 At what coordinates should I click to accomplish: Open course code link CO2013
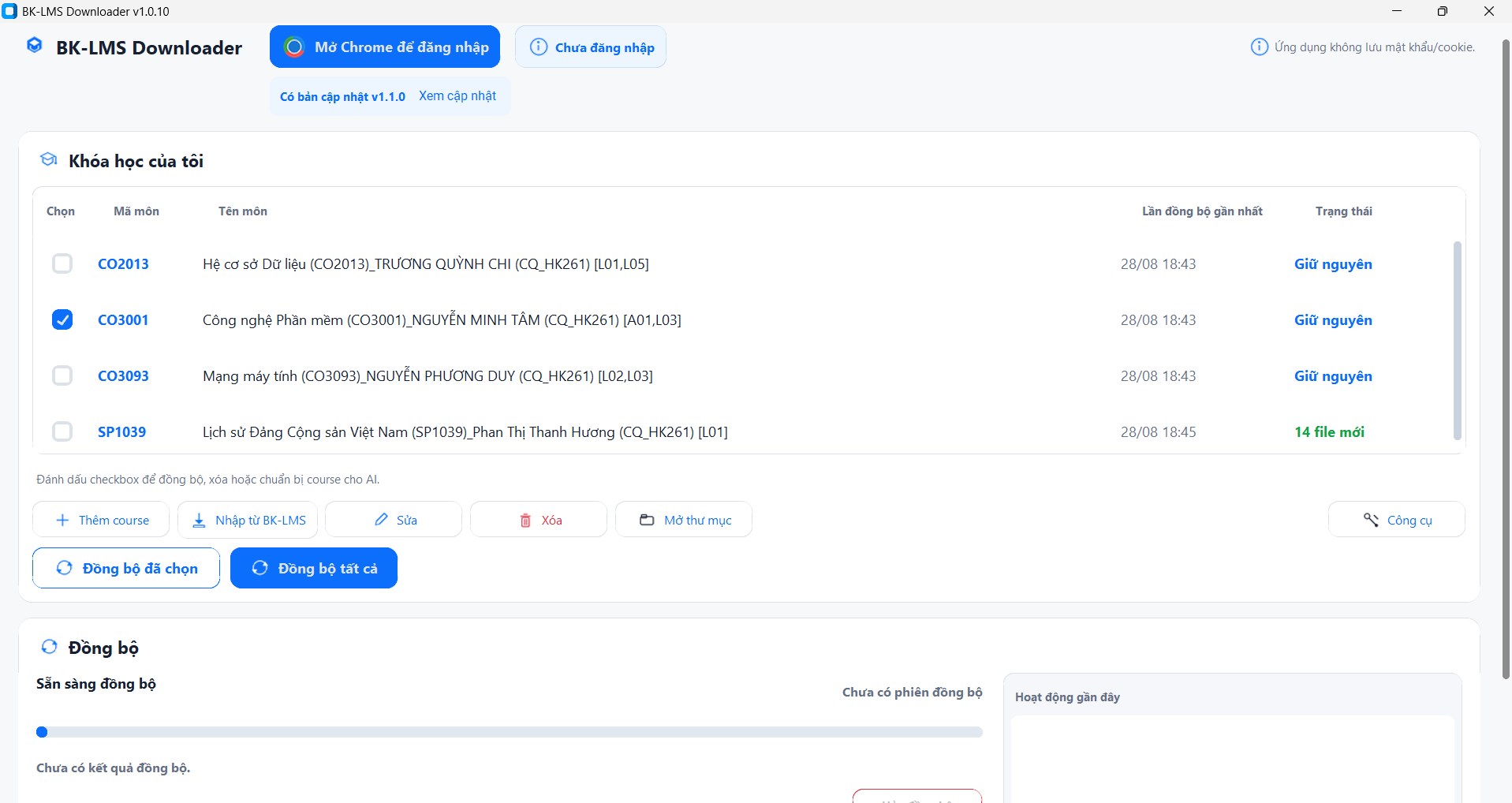(x=123, y=263)
